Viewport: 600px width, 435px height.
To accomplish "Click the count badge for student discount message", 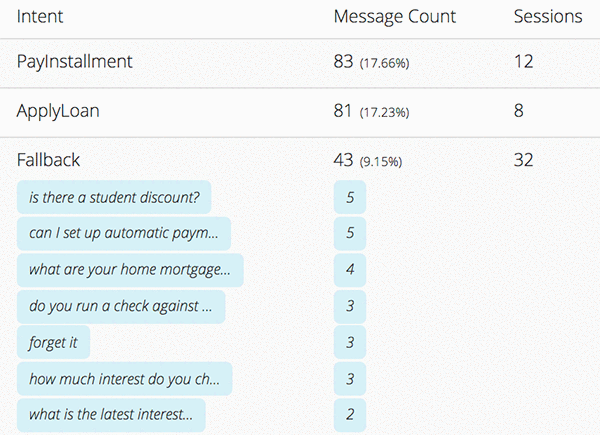I will click(x=350, y=197).
